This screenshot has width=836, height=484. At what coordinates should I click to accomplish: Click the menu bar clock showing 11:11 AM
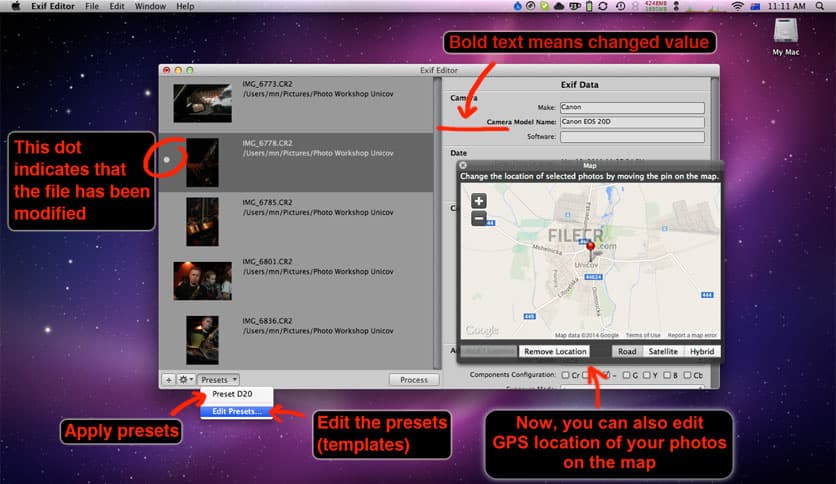(x=786, y=6)
